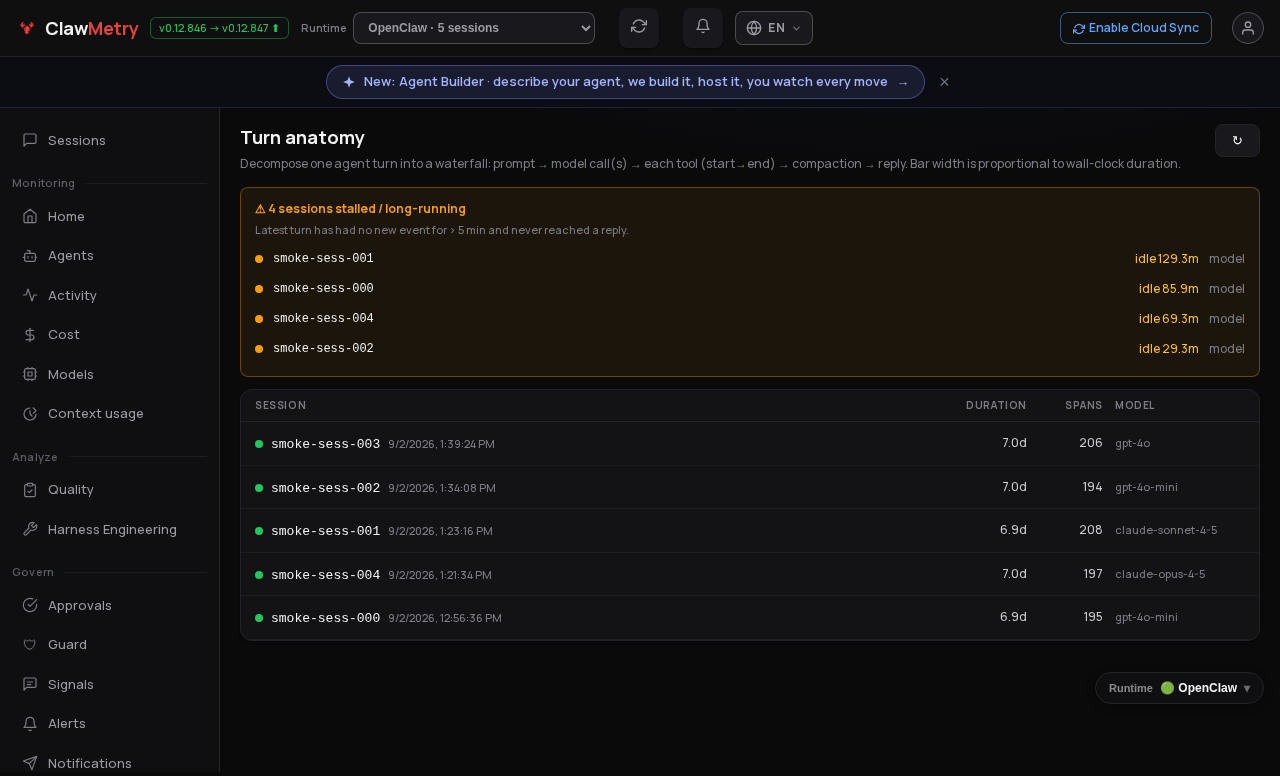Click Enable Cloud Sync button

(x=1136, y=28)
